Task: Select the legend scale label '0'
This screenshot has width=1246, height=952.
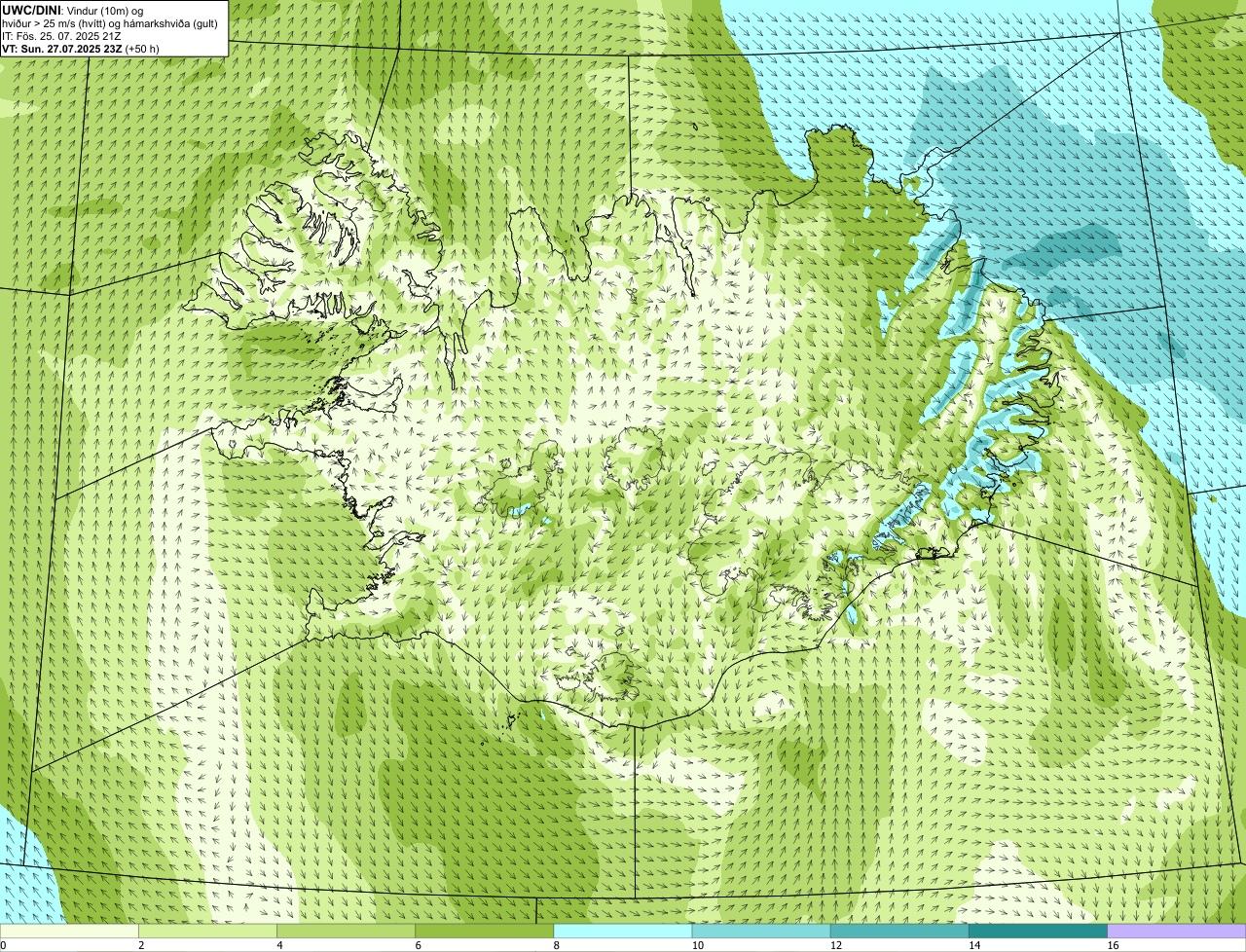Action: tap(4, 945)
